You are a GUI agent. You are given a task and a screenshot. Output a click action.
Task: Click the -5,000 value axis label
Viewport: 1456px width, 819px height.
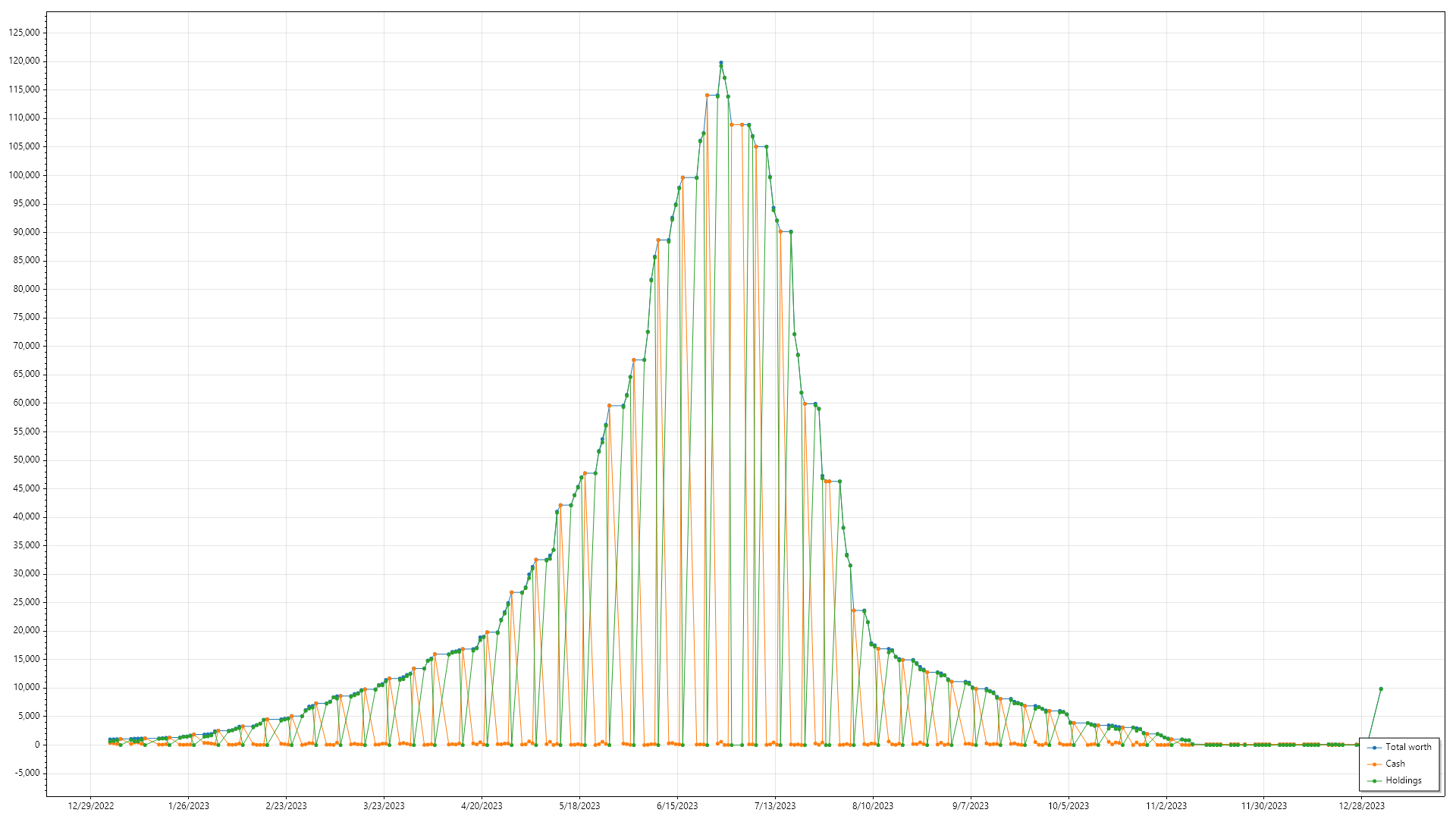27,773
